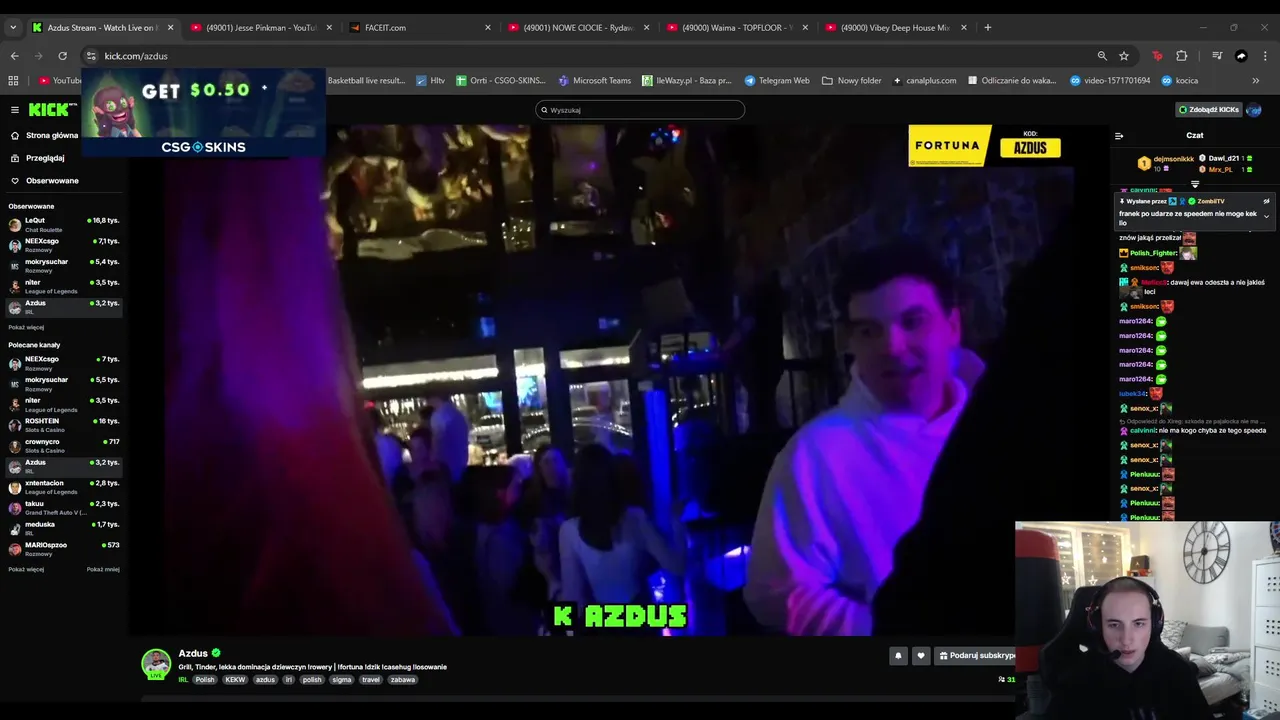The image size is (1280, 720).
Task: Select the zabawa tag
Action: [403, 680]
